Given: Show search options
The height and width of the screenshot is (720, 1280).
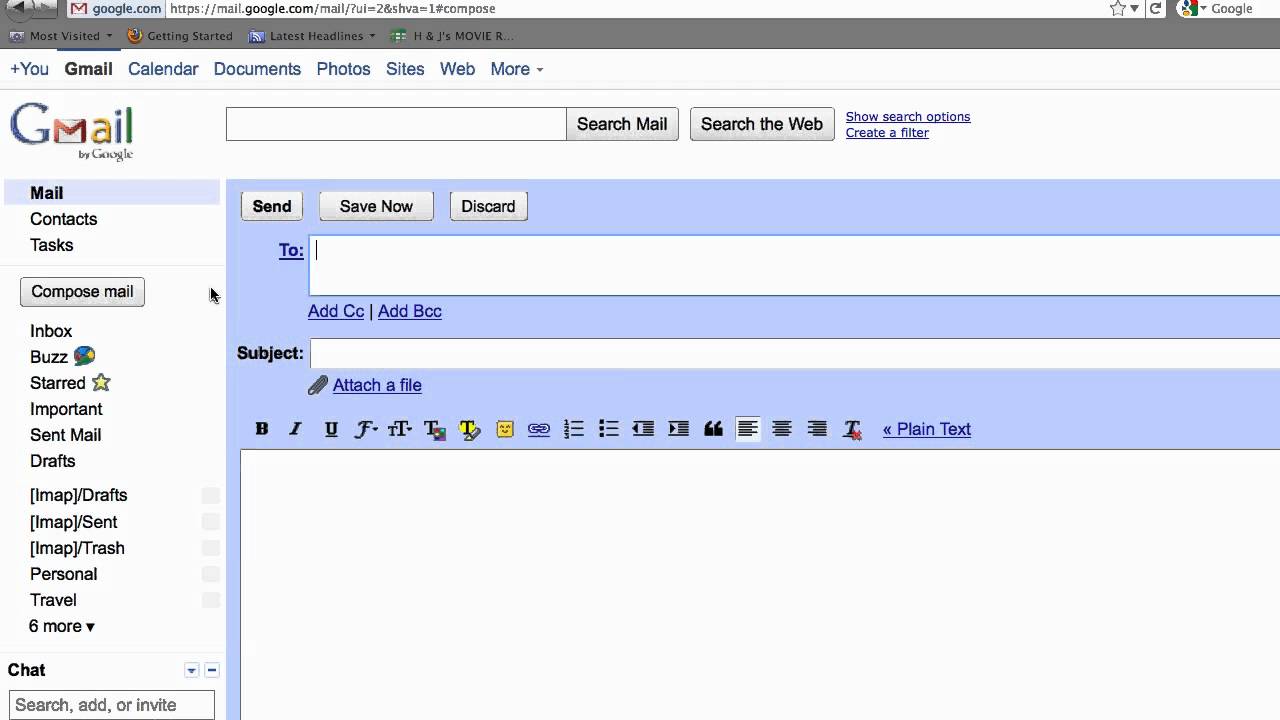Looking at the screenshot, I should [x=908, y=117].
